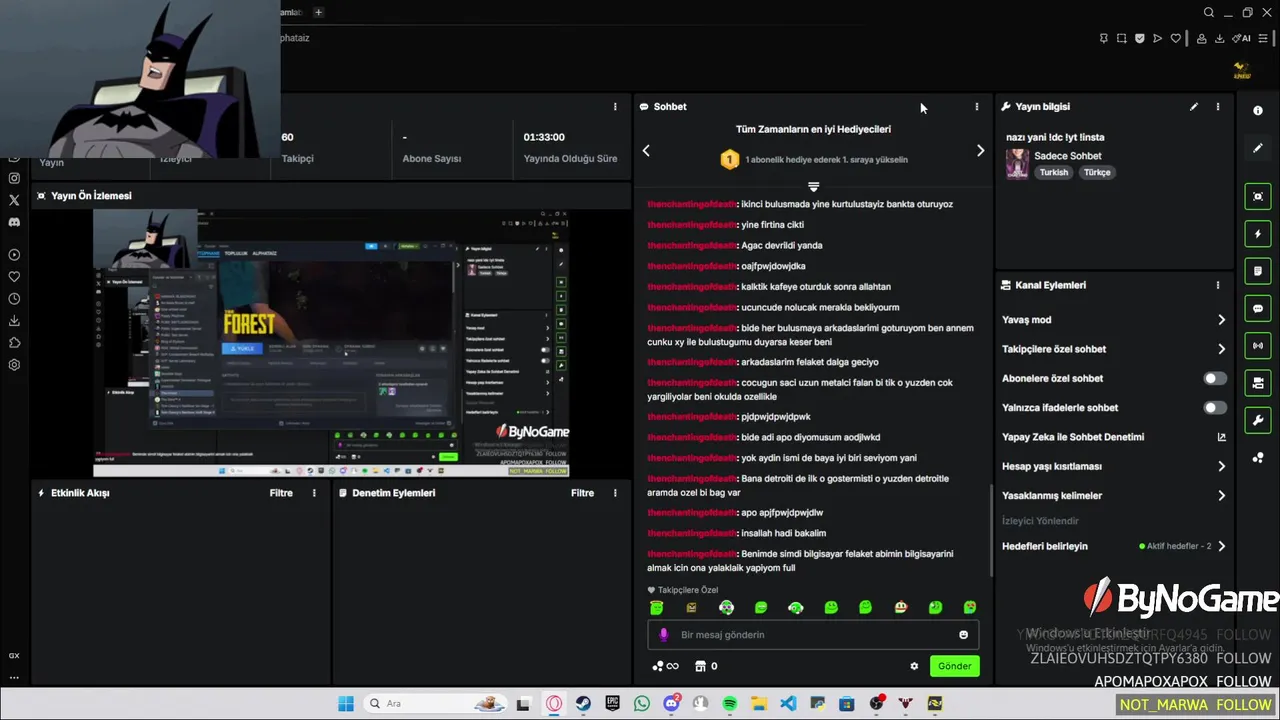Viewport: 1280px width, 720px height.
Task: Click the Bir mesaj gönderin input field
Action: 813,635
